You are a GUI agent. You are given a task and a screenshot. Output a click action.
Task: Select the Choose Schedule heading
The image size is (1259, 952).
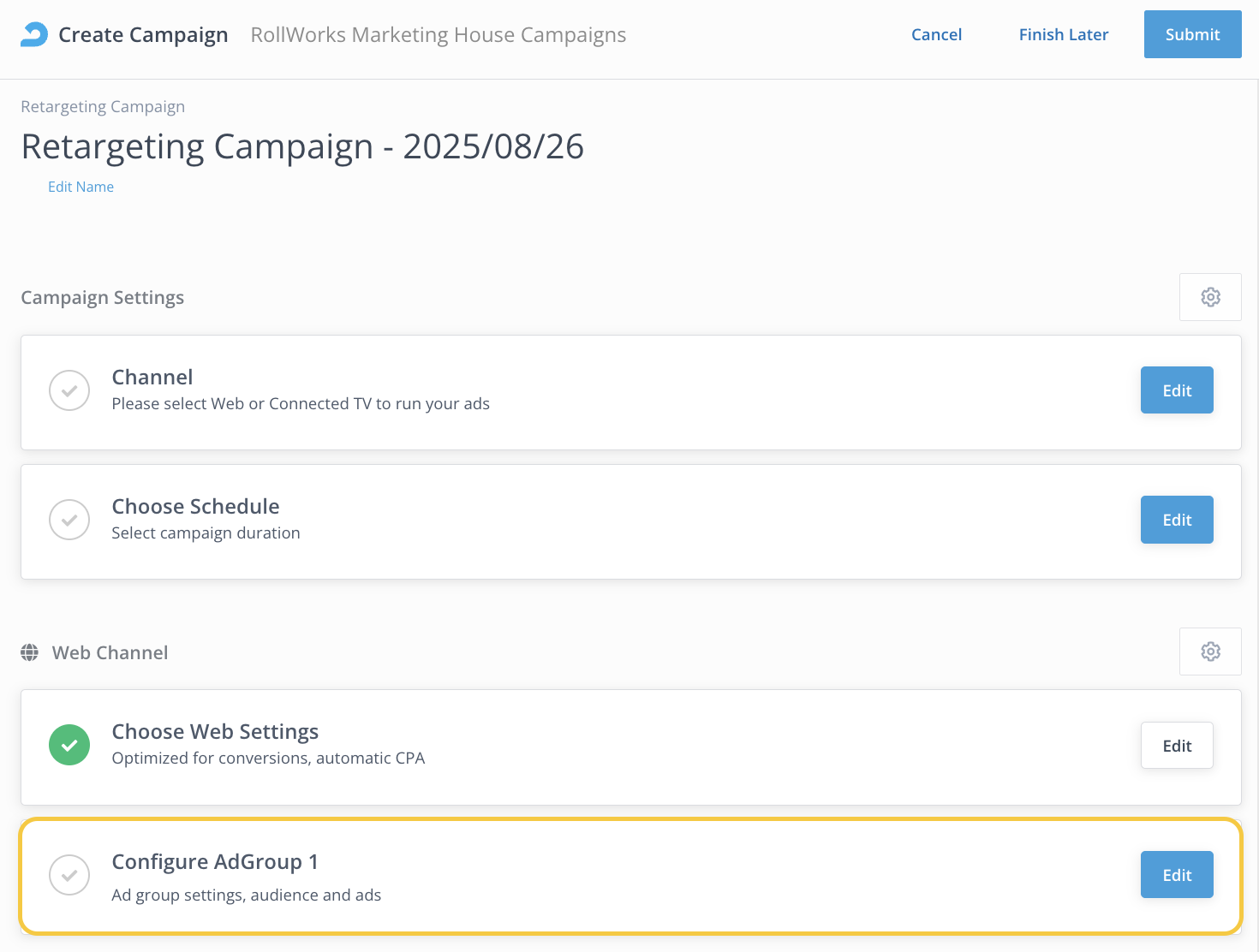(195, 506)
